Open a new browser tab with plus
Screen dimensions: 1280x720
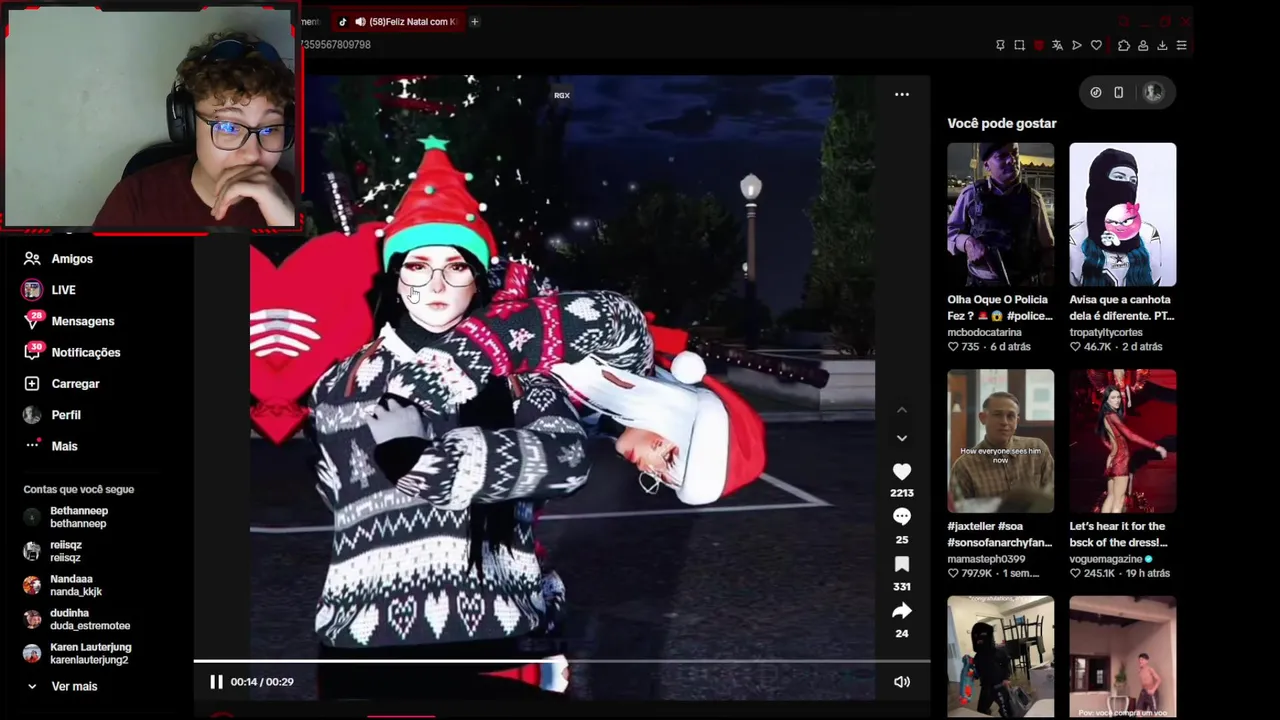click(475, 22)
